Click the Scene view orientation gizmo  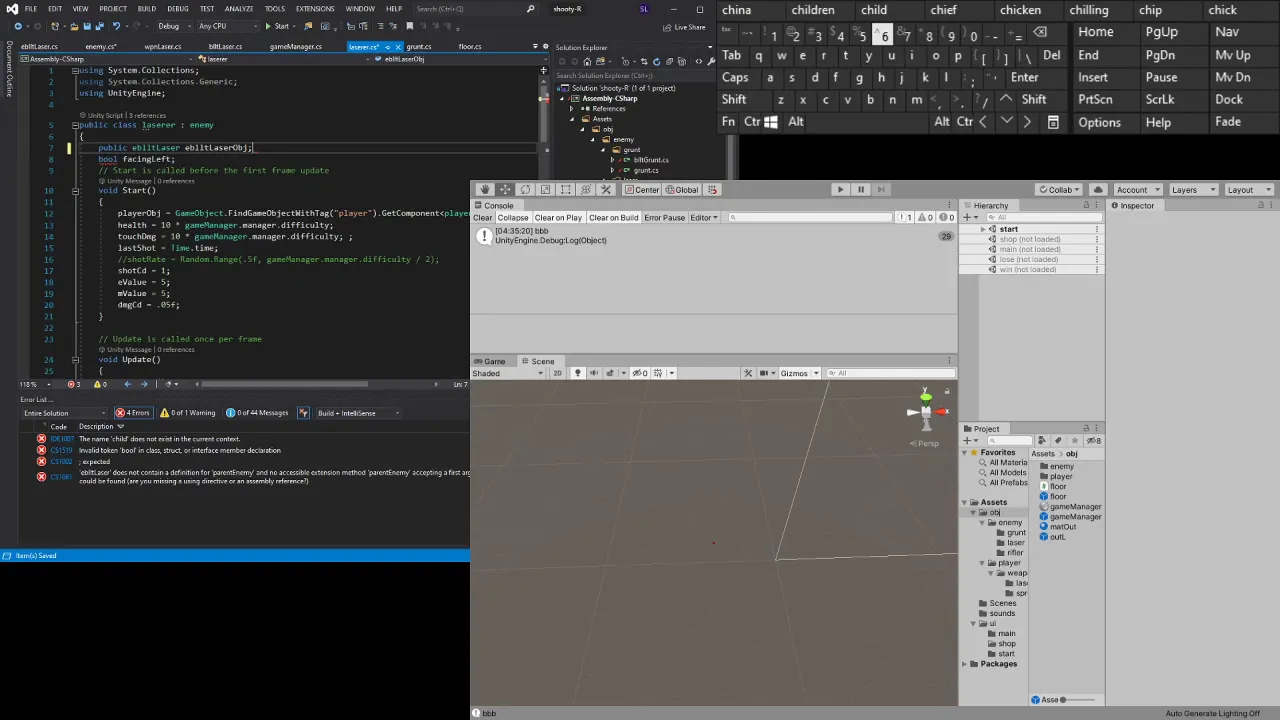[x=926, y=410]
